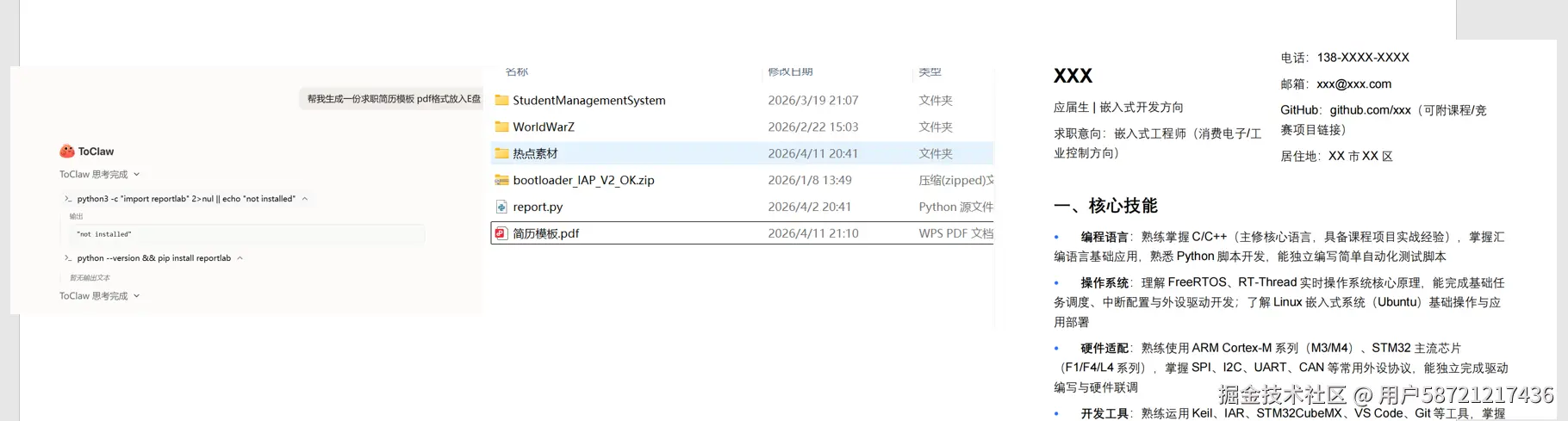Click terminal prompt icon beside python3 reportlab command
The height and width of the screenshot is (421, 1568).
68,199
